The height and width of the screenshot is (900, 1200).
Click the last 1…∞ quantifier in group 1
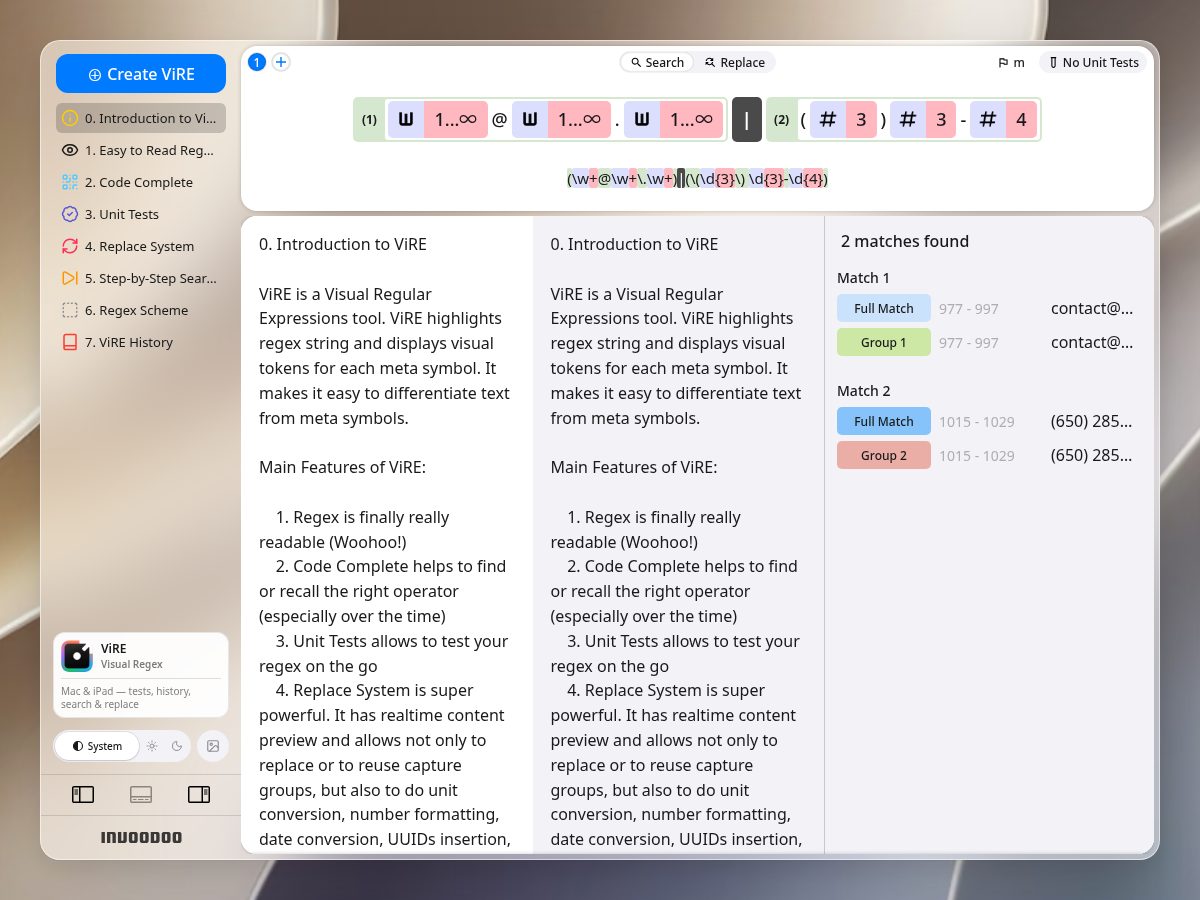(691, 120)
